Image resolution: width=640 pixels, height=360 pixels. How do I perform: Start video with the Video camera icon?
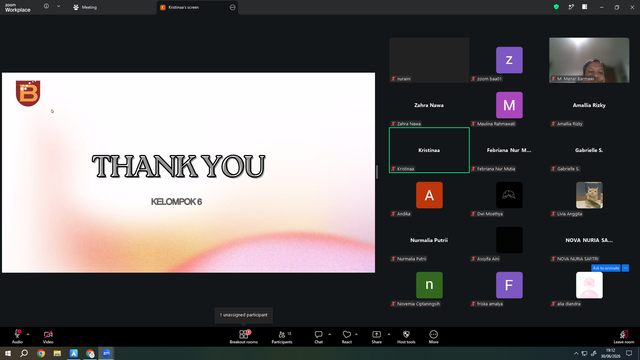(48, 334)
